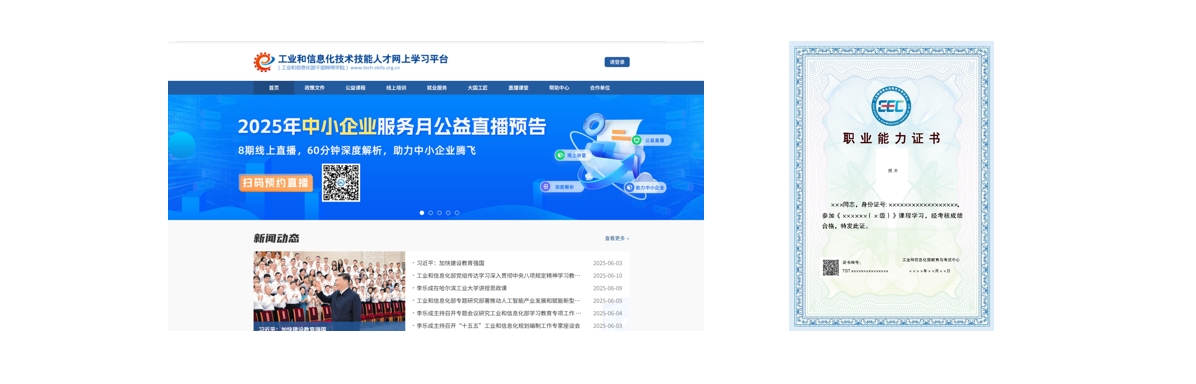Open the 首页 home tab
Viewport: 1196px width, 384px height.
click(274, 88)
